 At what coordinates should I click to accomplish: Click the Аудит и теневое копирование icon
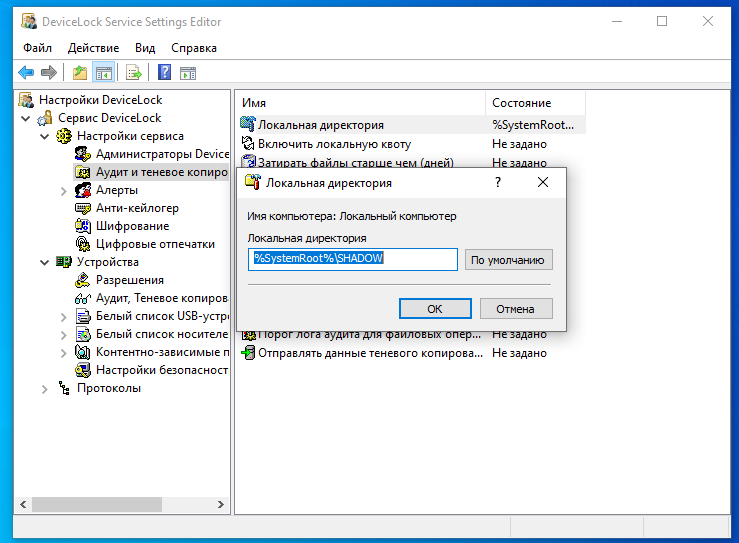click(83, 172)
